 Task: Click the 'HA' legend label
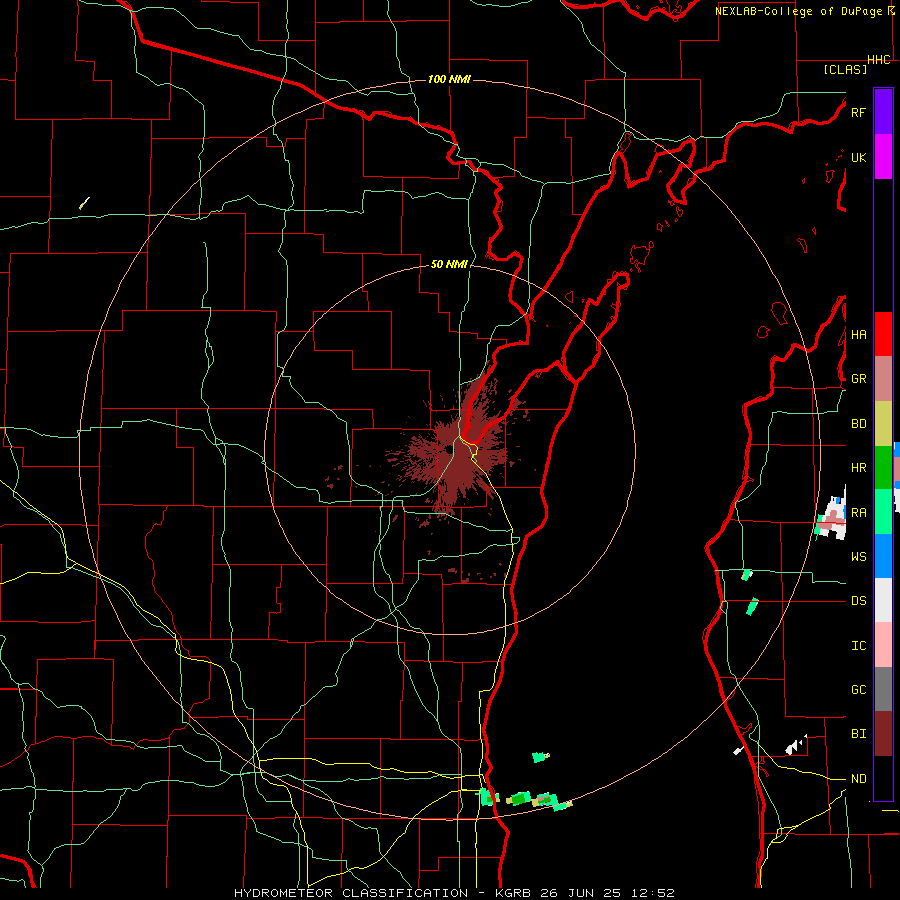(859, 334)
